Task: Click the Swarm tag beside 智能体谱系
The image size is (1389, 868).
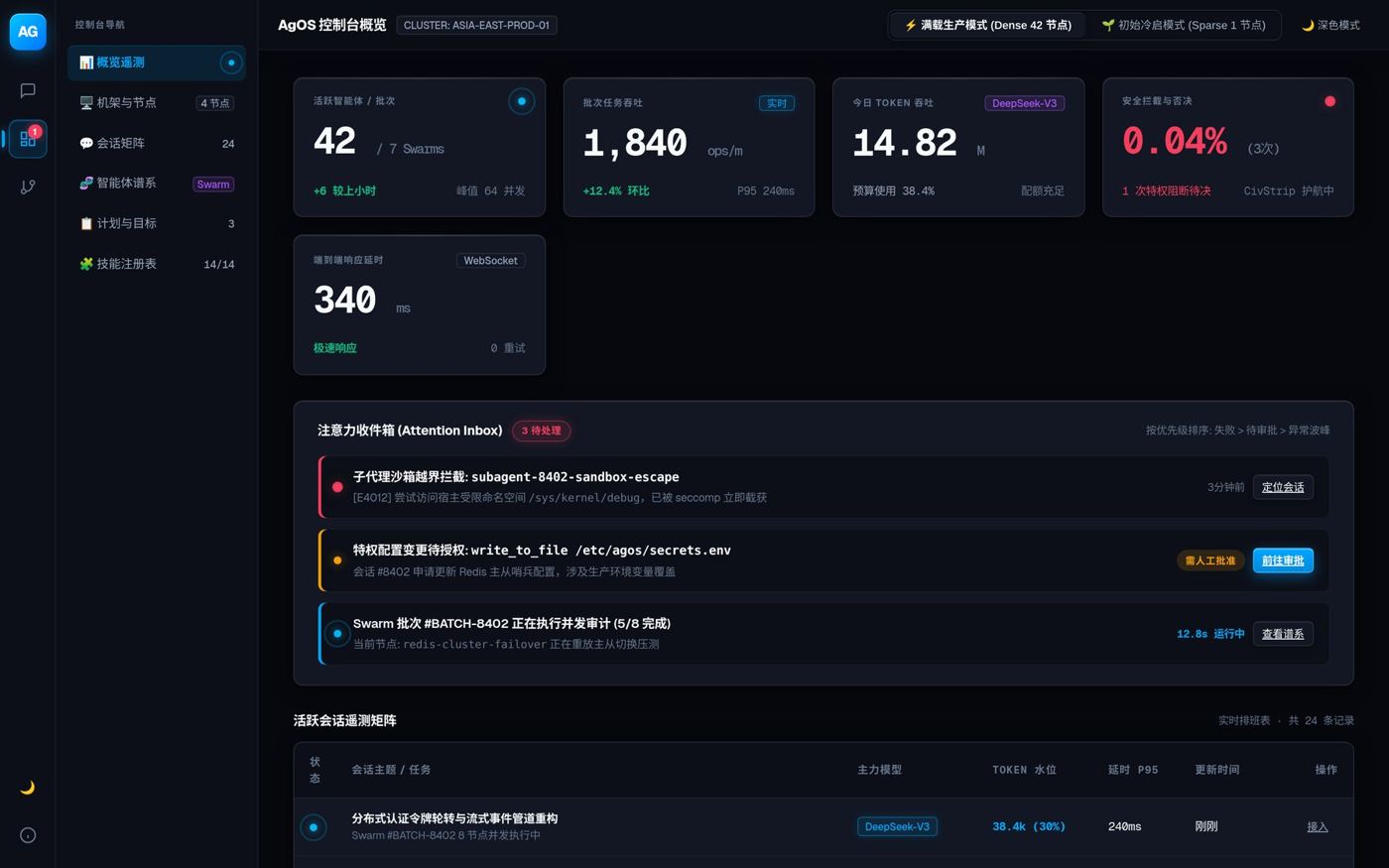Action: pyautogui.click(x=213, y=185)
